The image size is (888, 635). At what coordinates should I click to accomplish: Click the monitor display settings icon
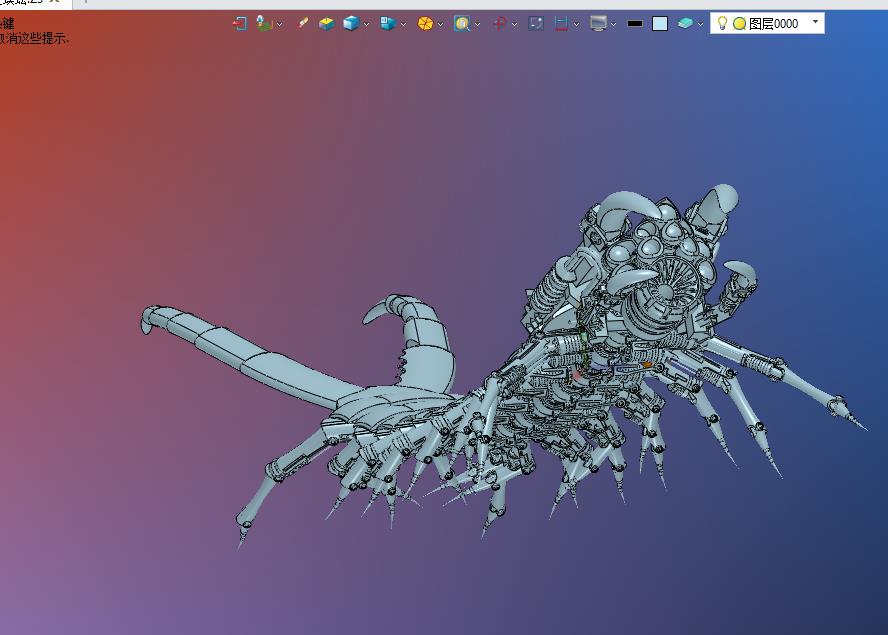(x=599, y=23)
